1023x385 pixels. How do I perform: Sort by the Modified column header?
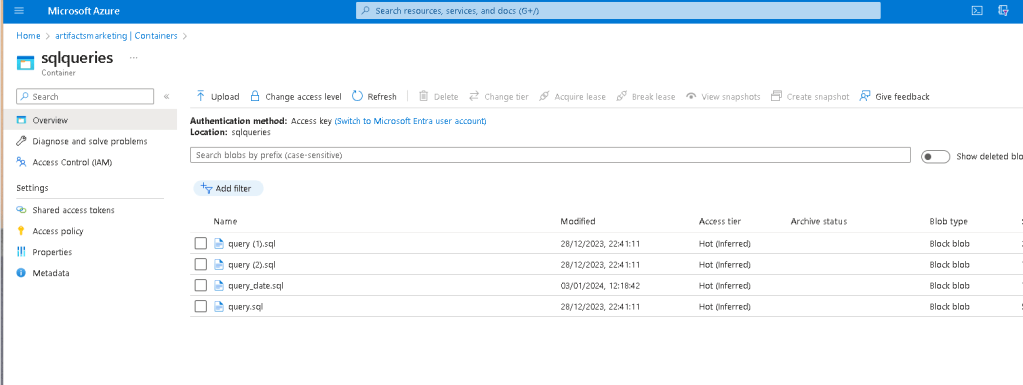coord(577,221)
